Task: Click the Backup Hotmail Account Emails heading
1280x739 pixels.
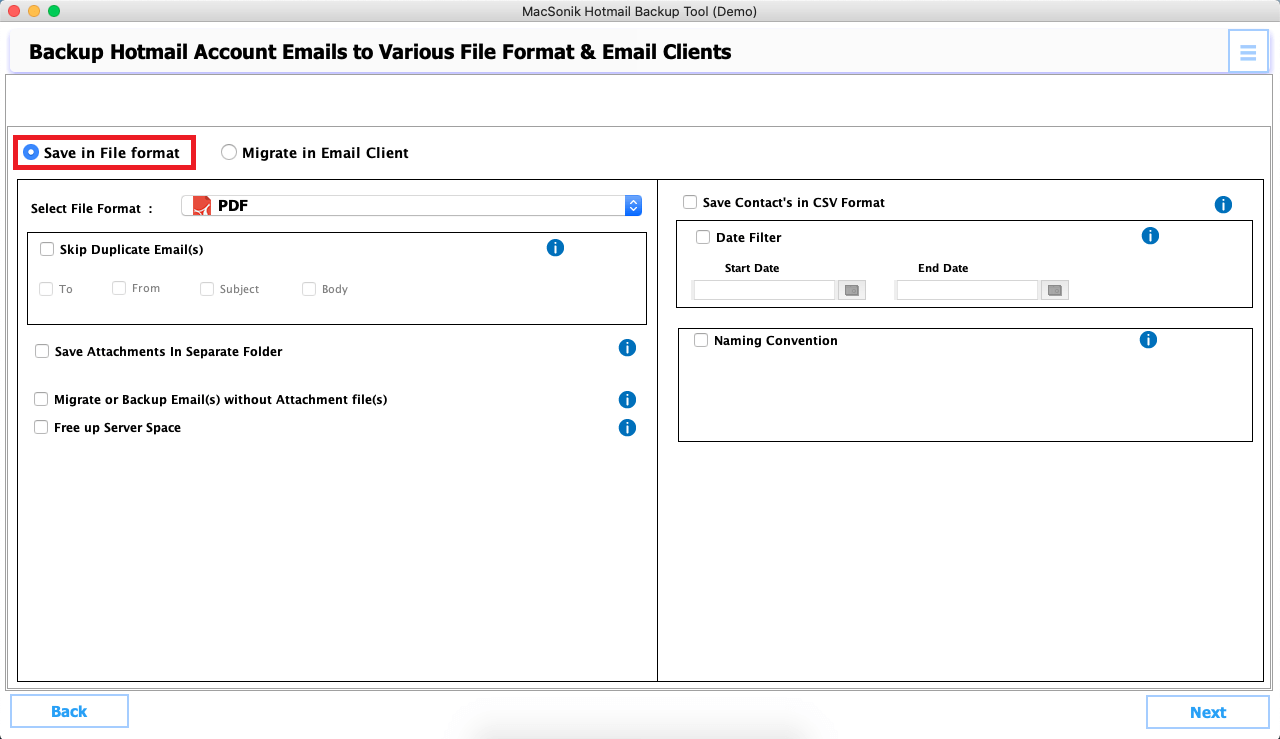Action: click(x=380, y=52)
